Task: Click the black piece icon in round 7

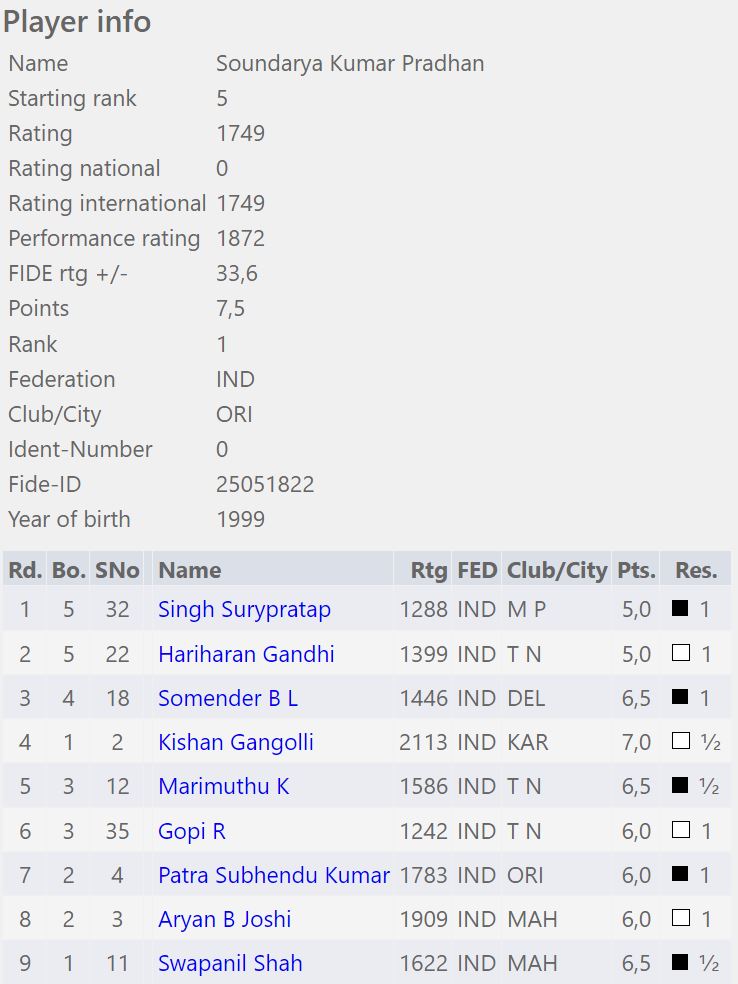Action: coord(681,874)
